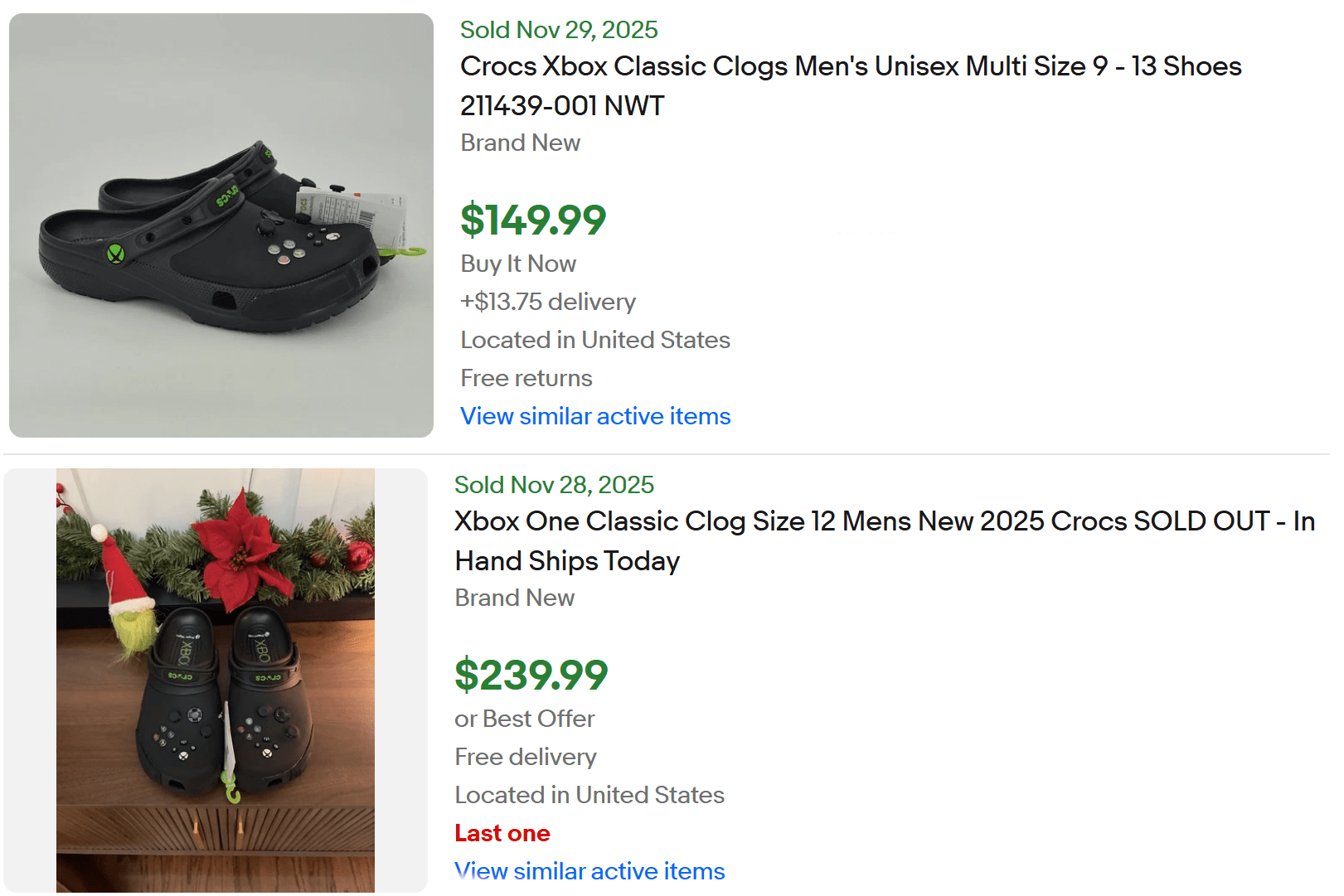This screenshot has height=896, width=1344.
Task: Click the +$13.75 delivery text
Action: click(547, 302)
